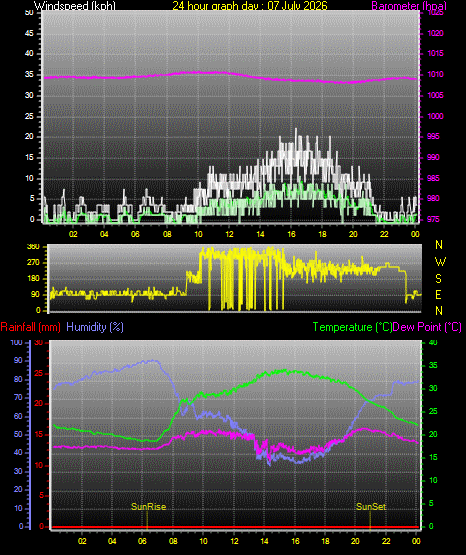The width and height of the screenshot is (466, 555).
Task: Click the 990 value on the barometer axis
Action: click(433, 157)
